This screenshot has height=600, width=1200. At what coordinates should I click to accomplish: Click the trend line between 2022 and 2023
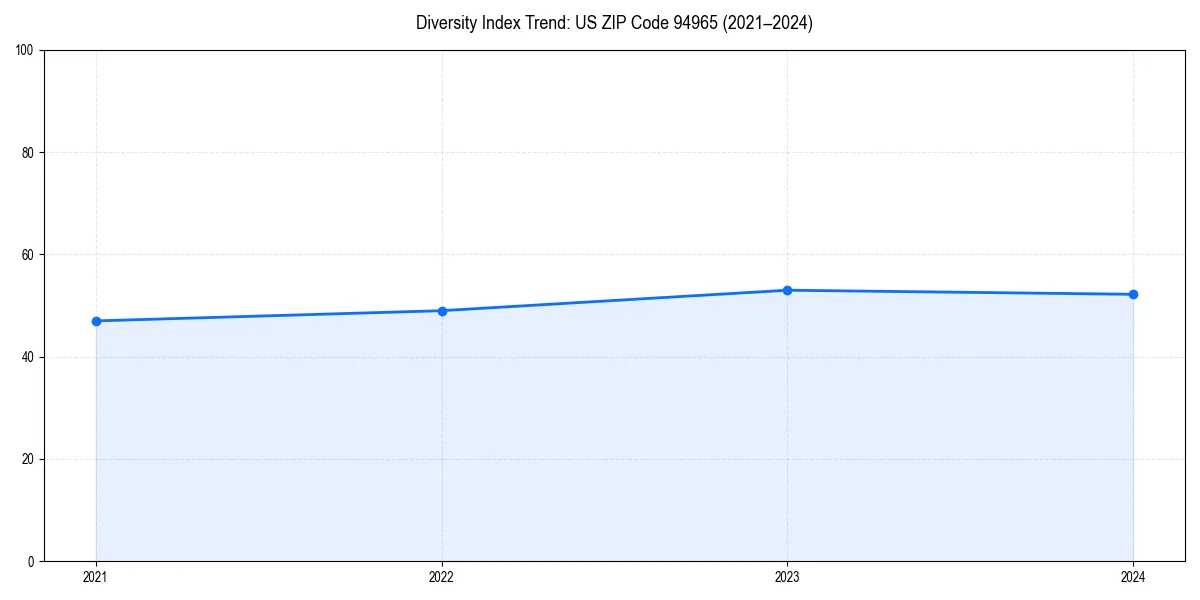[x=614, y=300]
